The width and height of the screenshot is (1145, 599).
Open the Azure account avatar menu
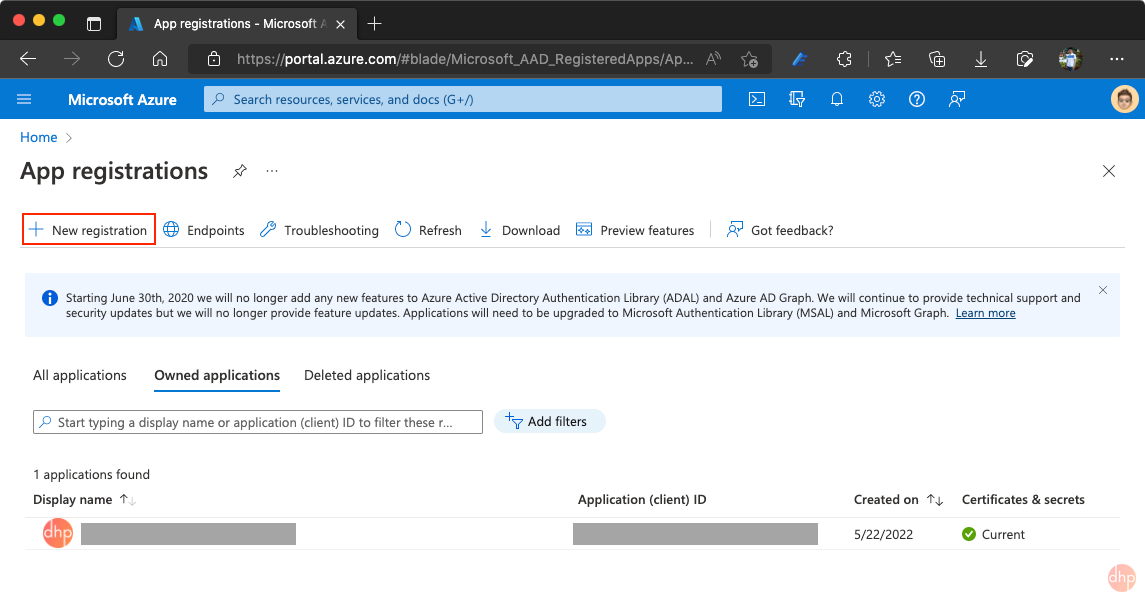click(1125, 99)
